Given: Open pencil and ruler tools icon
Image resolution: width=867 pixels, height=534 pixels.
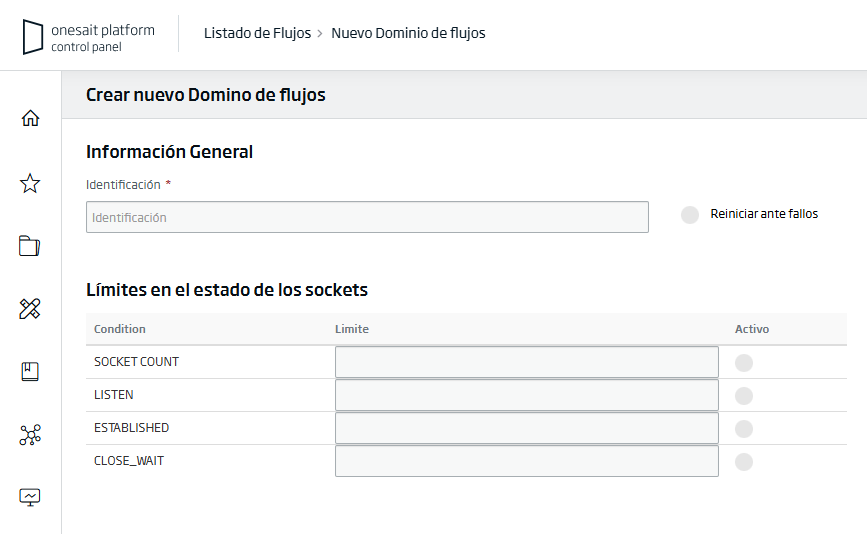Looking at the screenshot, I should 30,309.
